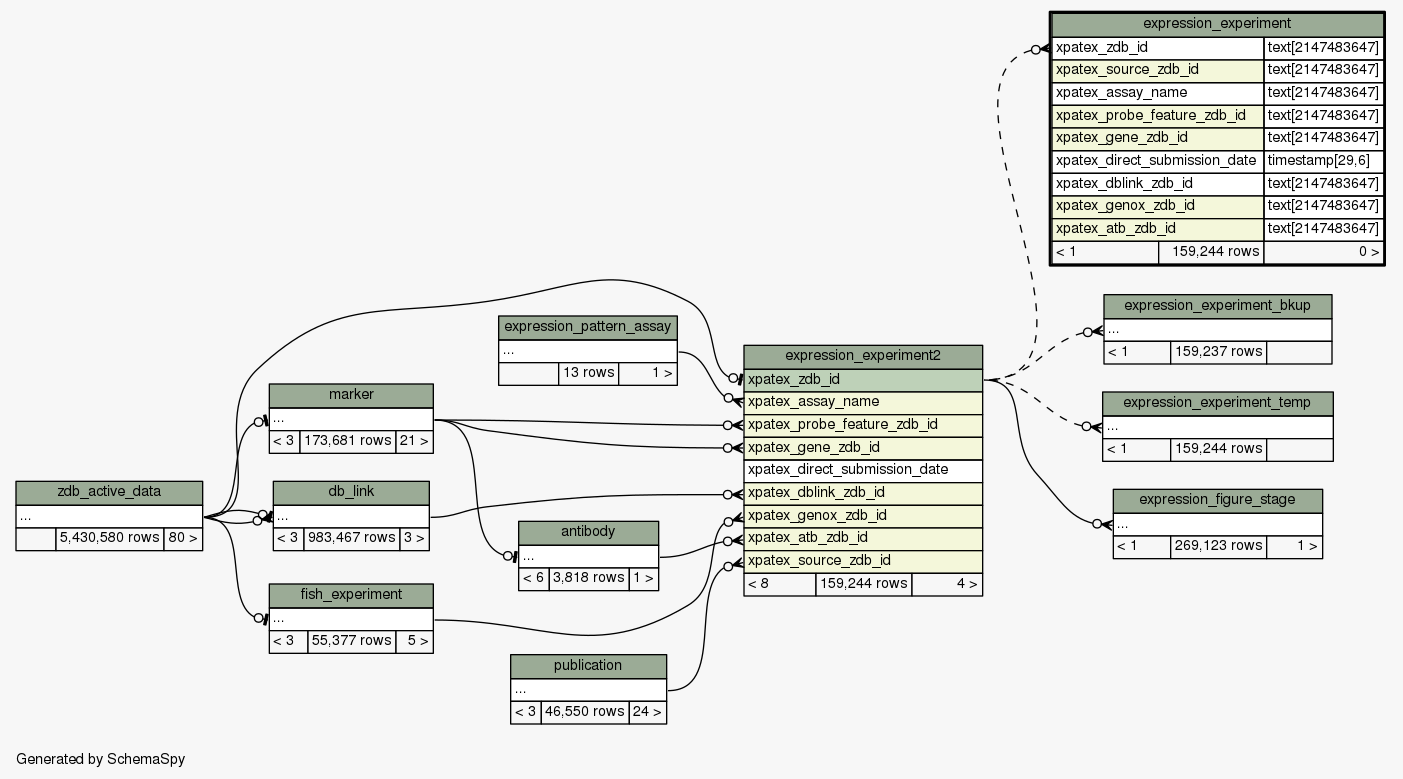Click the expression_figure_stage table title
Screen dimensions: 1403x779
(1217, 500)
